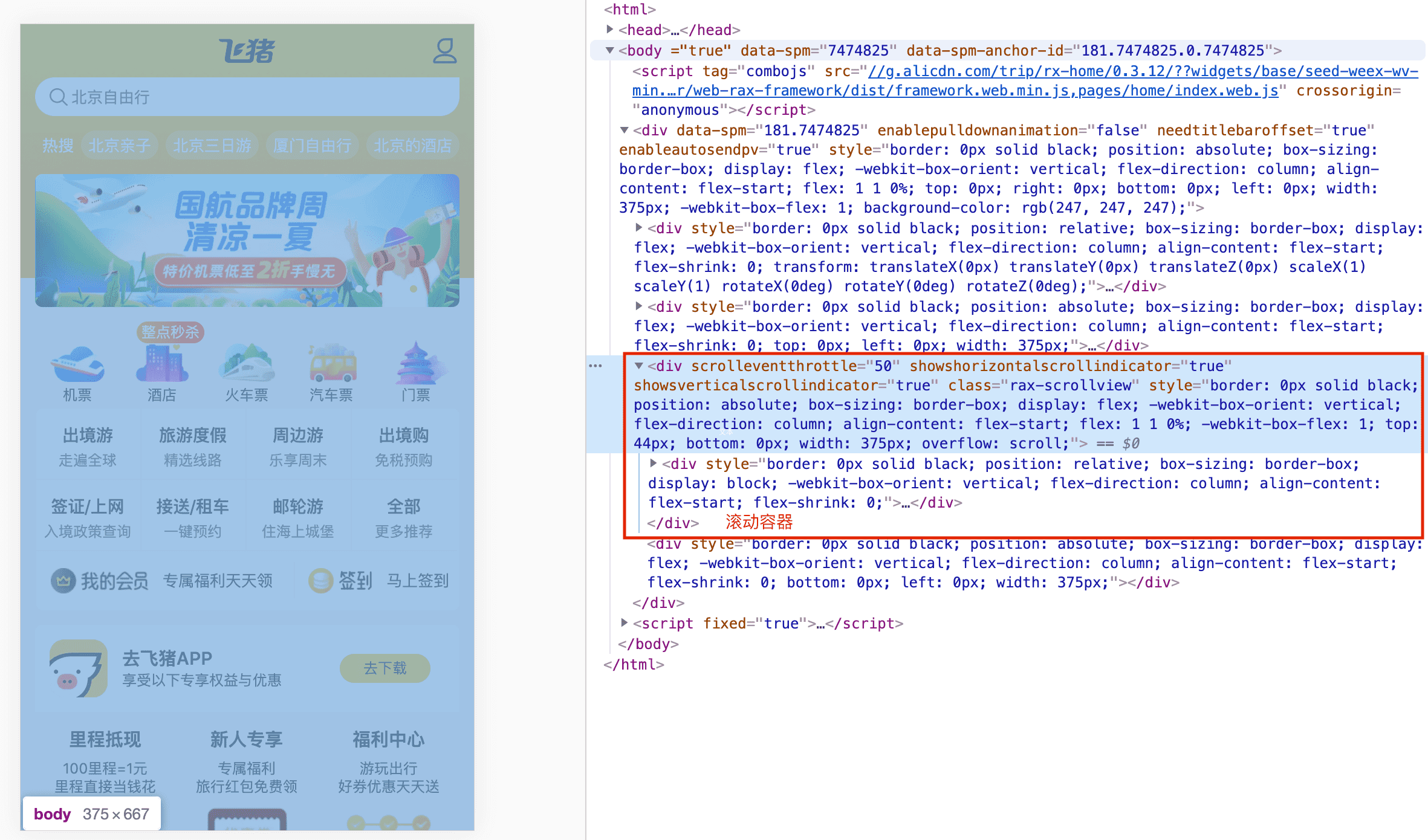
Task: Tap the 酒店 hotel icon
Action: coord(162,364)
